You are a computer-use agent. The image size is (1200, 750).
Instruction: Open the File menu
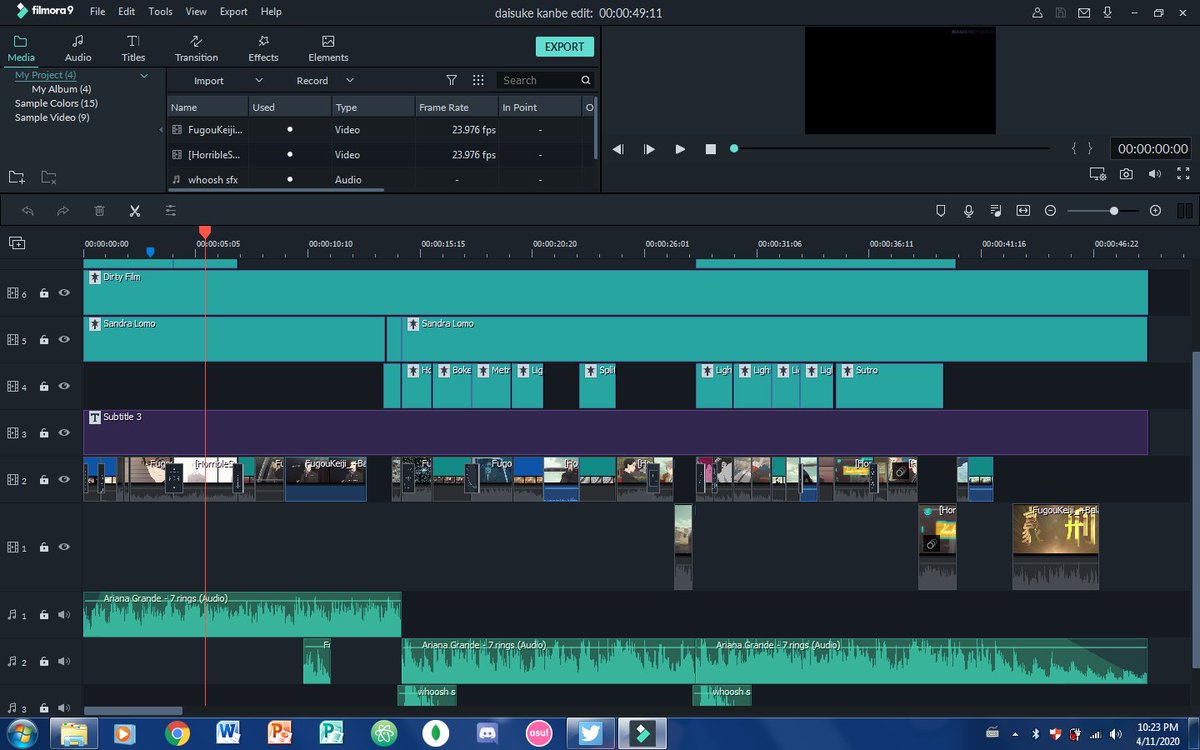[x=97, y=12]
